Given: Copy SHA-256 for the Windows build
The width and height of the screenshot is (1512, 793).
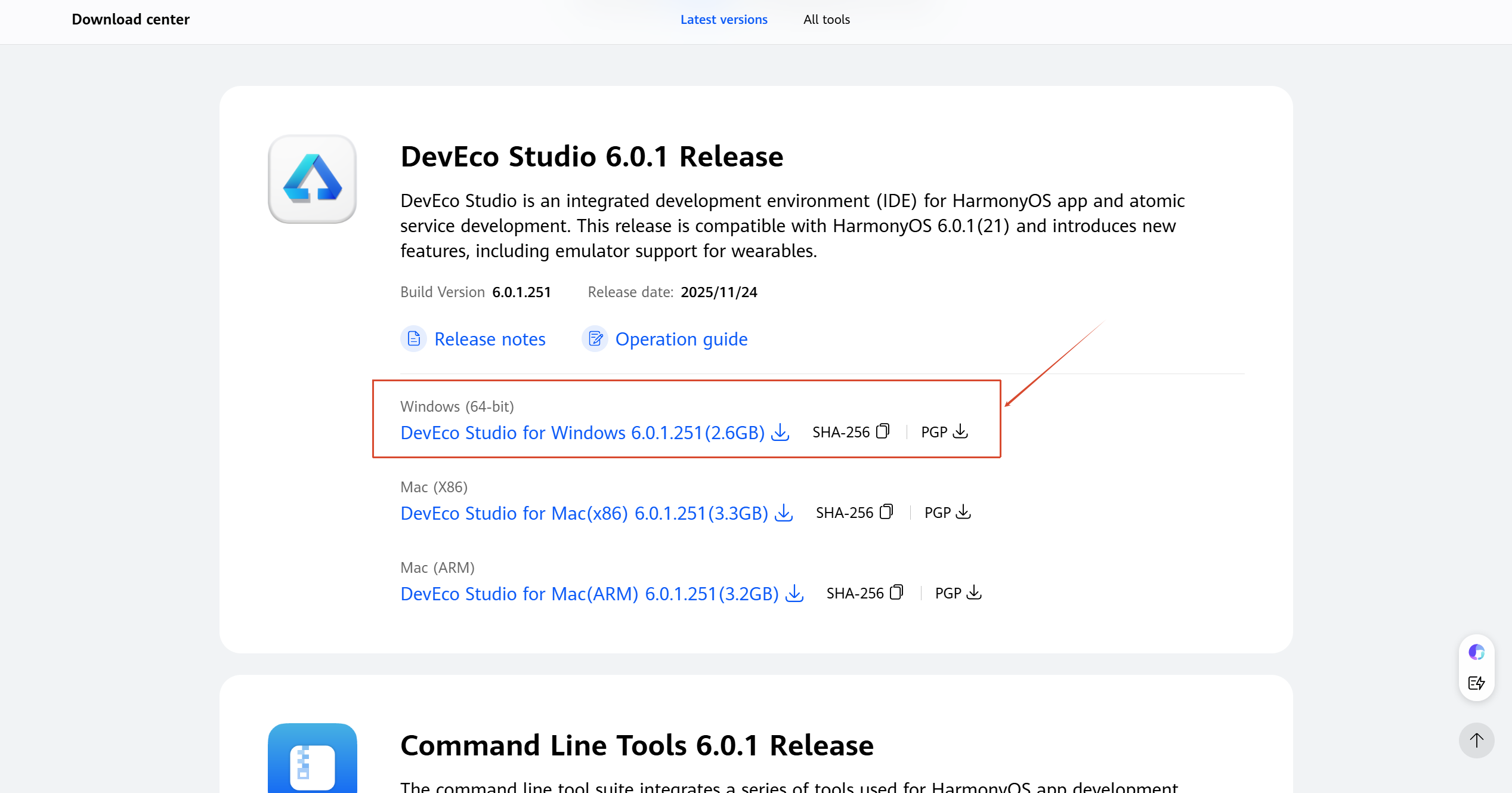Looking at the screenshot, I should [883, 431].
